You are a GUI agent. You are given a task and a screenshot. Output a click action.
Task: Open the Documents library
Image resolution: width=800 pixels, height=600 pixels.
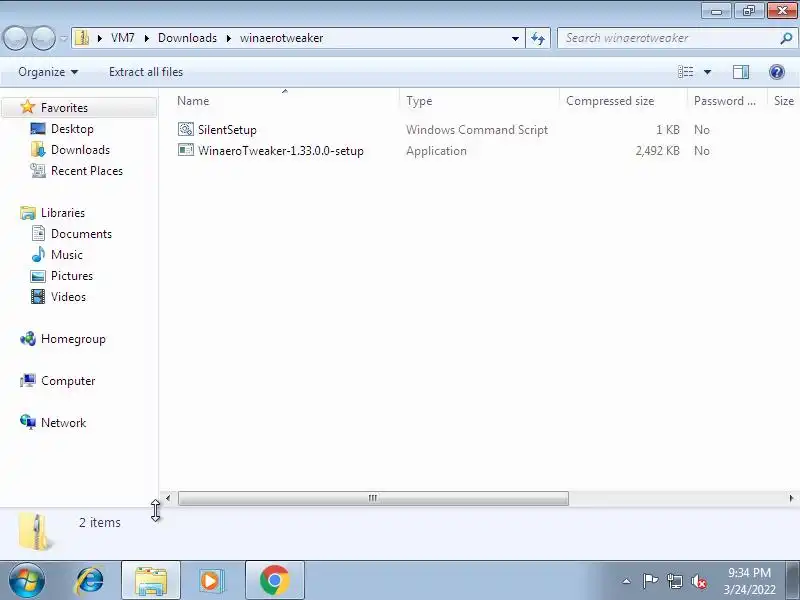click(x=81, y=234)
